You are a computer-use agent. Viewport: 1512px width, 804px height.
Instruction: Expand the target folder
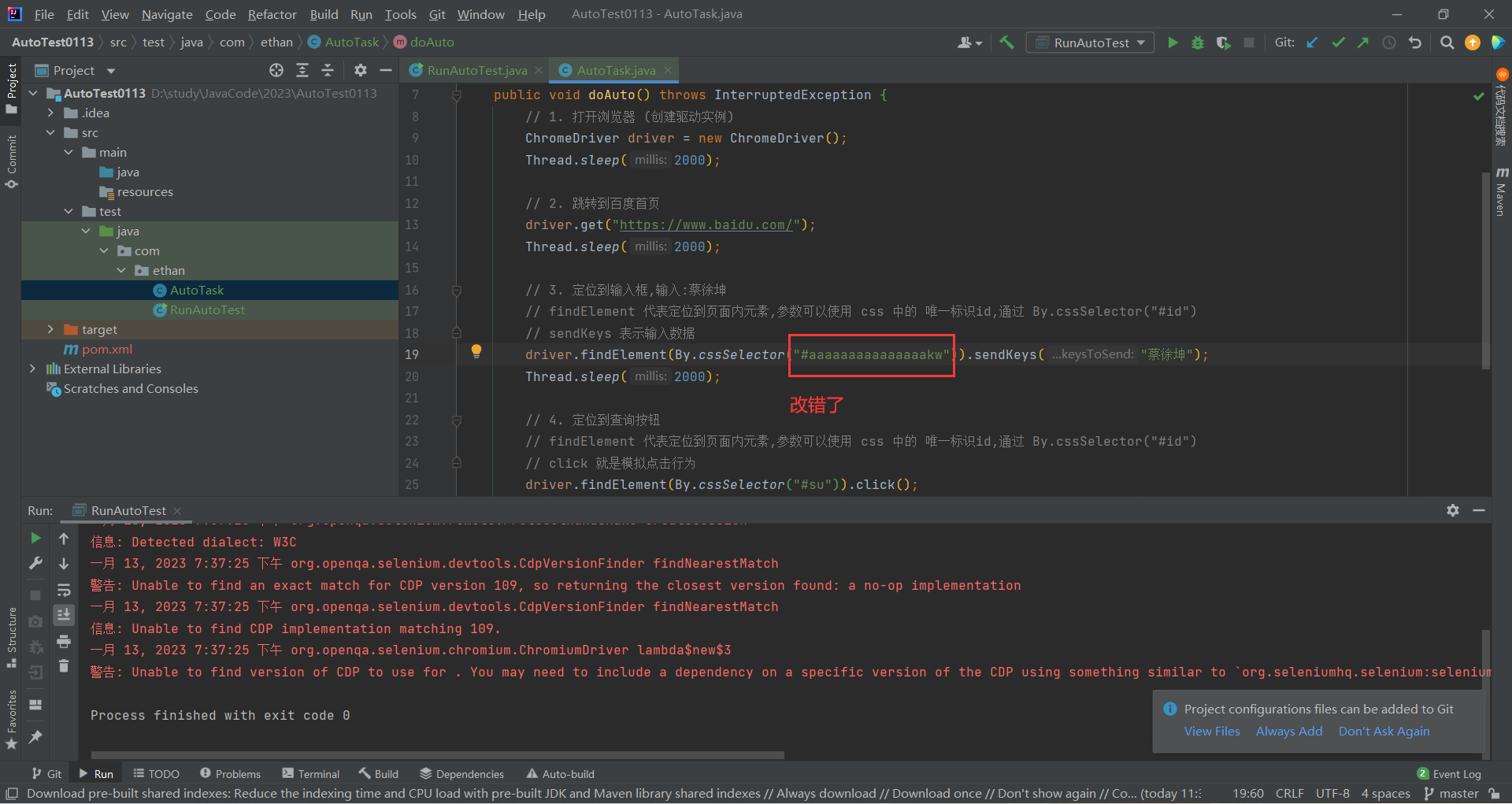[x=50, y=329]
